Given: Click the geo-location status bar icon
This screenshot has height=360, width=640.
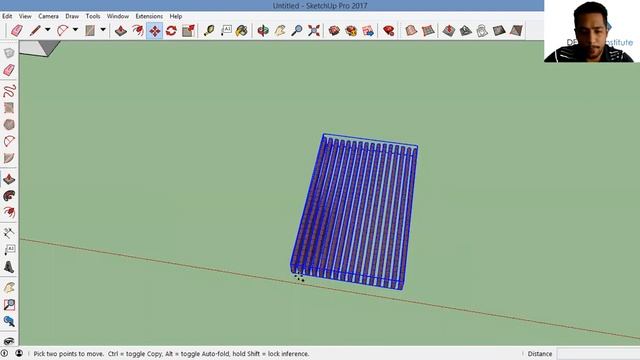Looking at the screenshot, I should click(4, 353).
